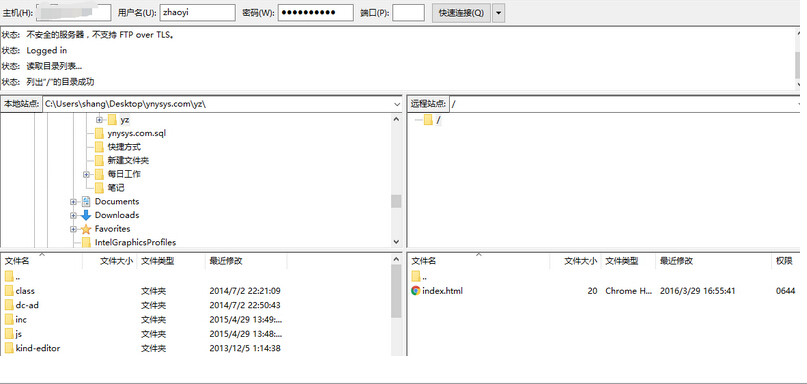
Task: Select the 每日工作 folder icon
Action: (99, 174)
